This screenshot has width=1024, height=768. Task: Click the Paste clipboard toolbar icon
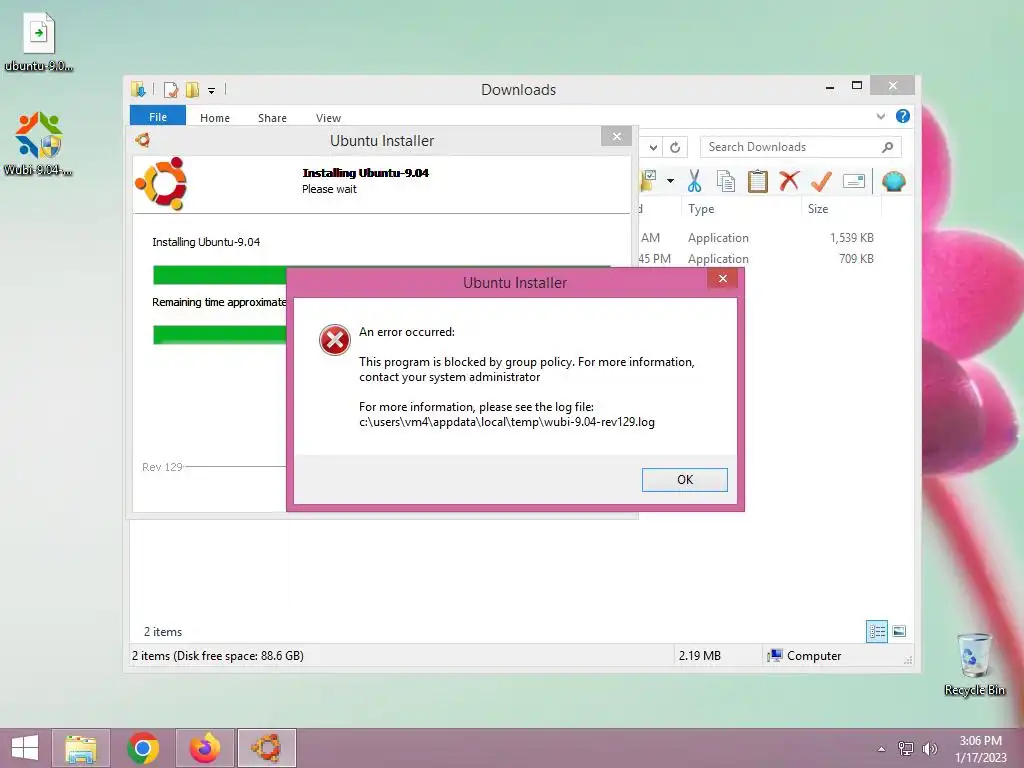[x=758, y=182]
